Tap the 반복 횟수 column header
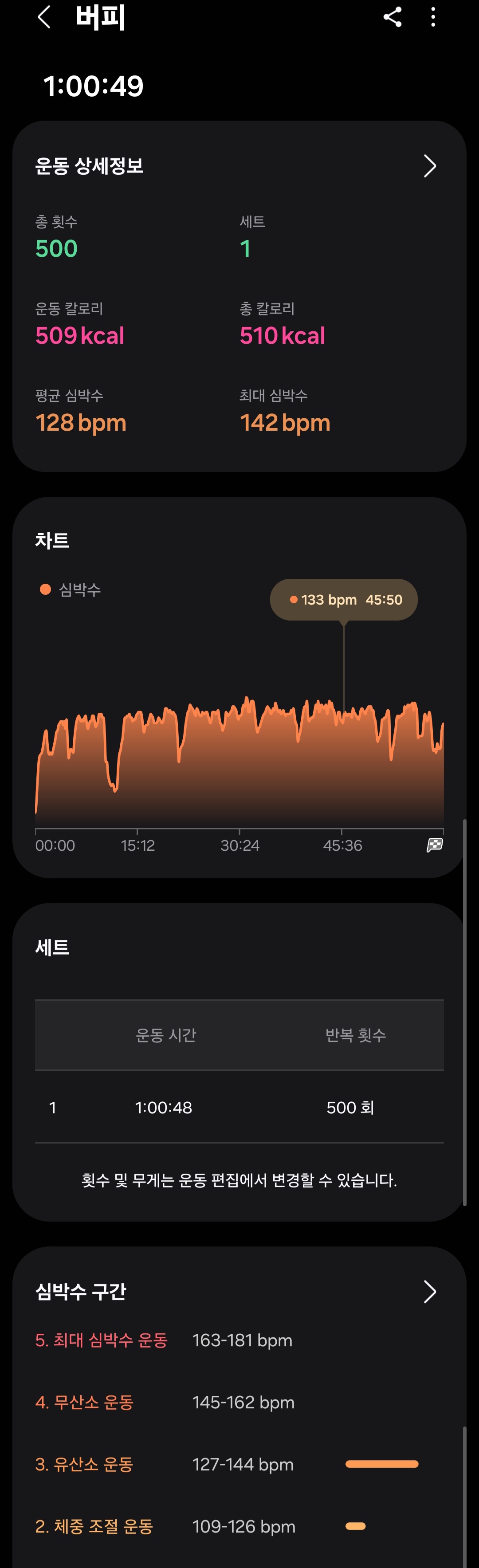This screenshot has height=1568, width=479. [x=355, y=1035]
